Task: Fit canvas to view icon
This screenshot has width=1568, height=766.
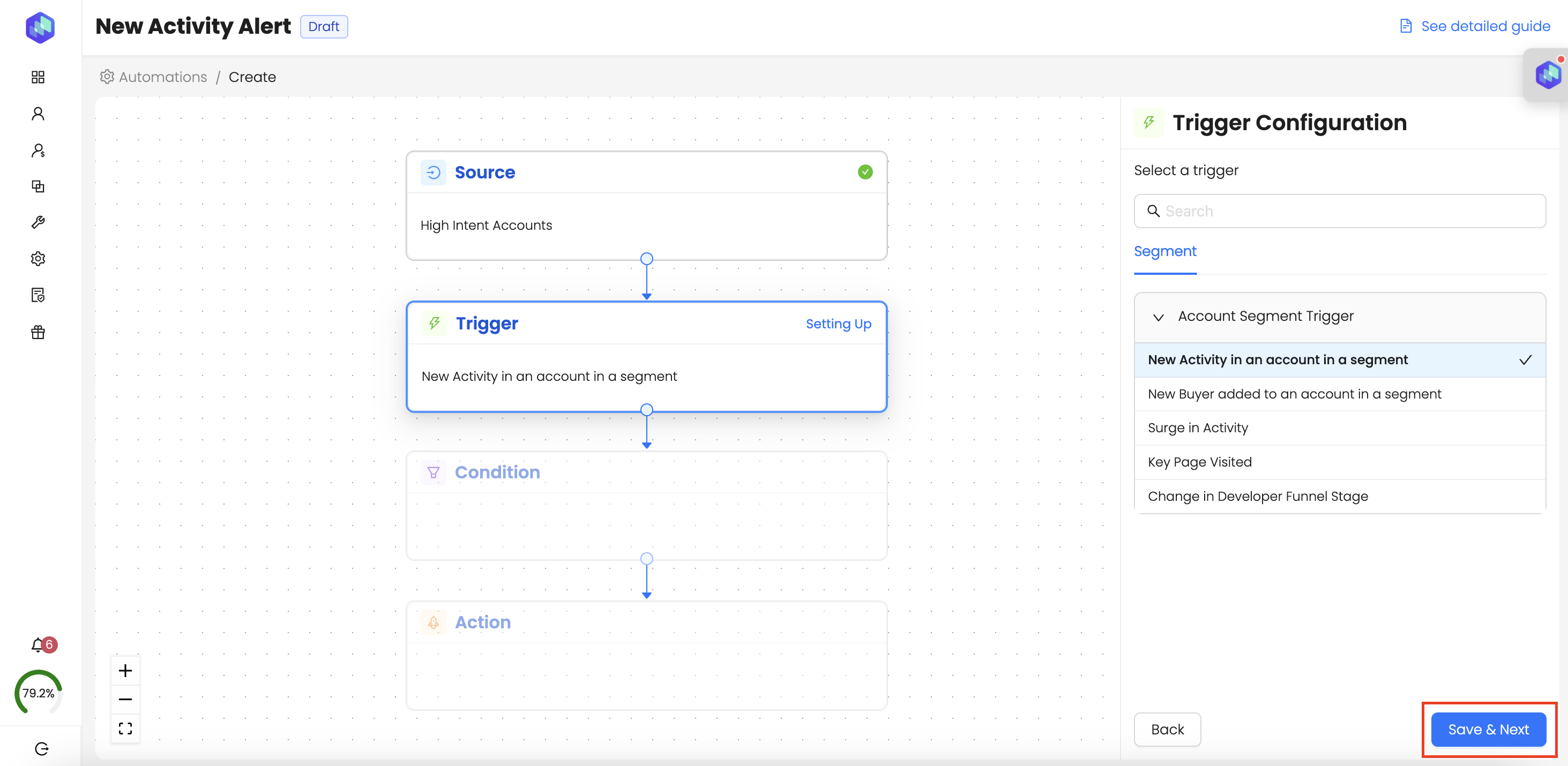Action: tap(125, 729)
